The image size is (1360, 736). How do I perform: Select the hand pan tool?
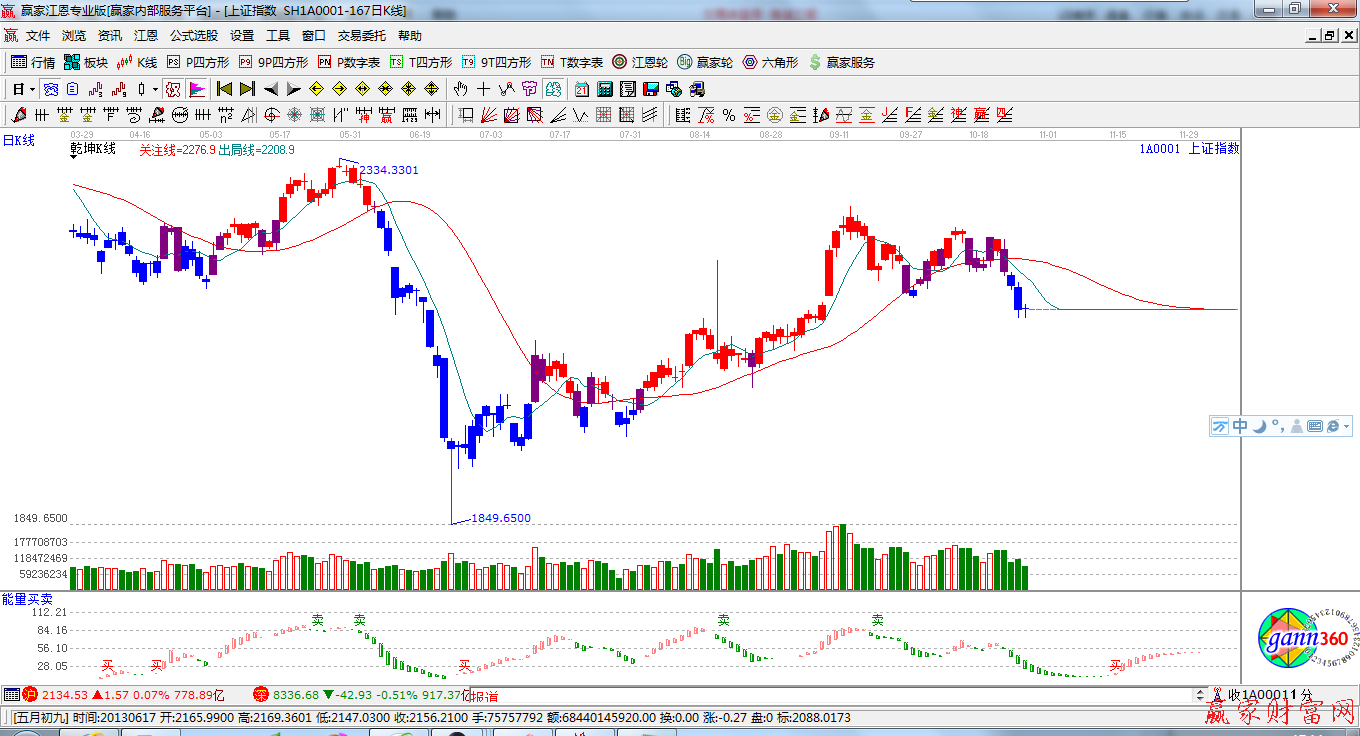(461, 89)
